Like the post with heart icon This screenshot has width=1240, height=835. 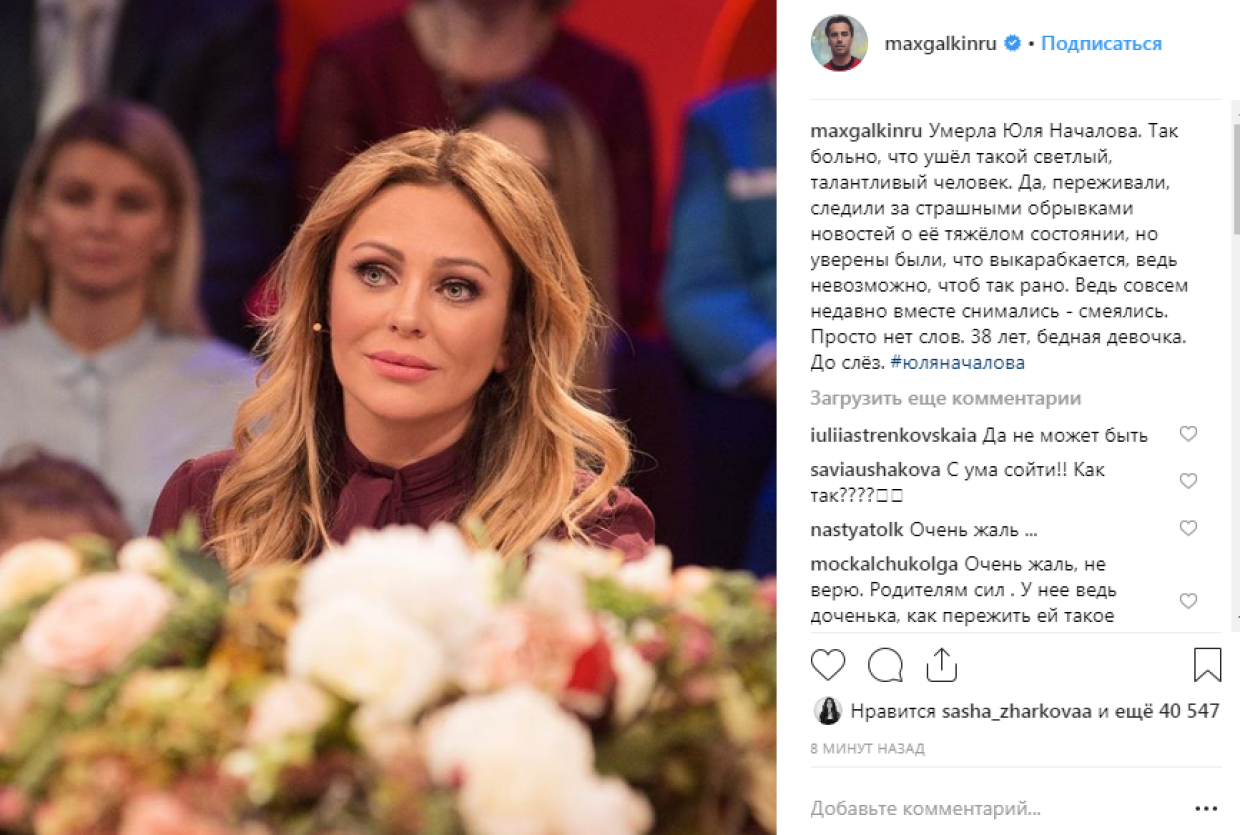828,665
